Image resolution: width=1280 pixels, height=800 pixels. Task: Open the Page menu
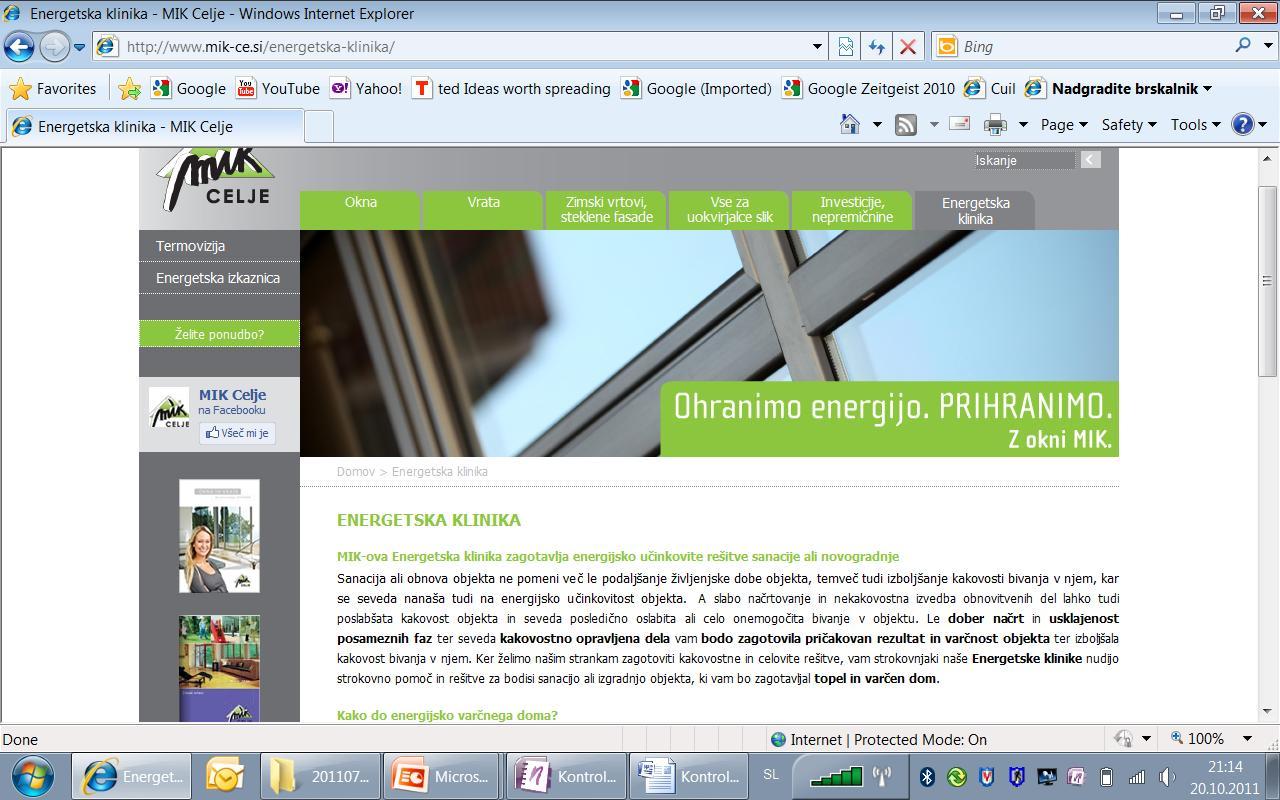click(1063, 125)
